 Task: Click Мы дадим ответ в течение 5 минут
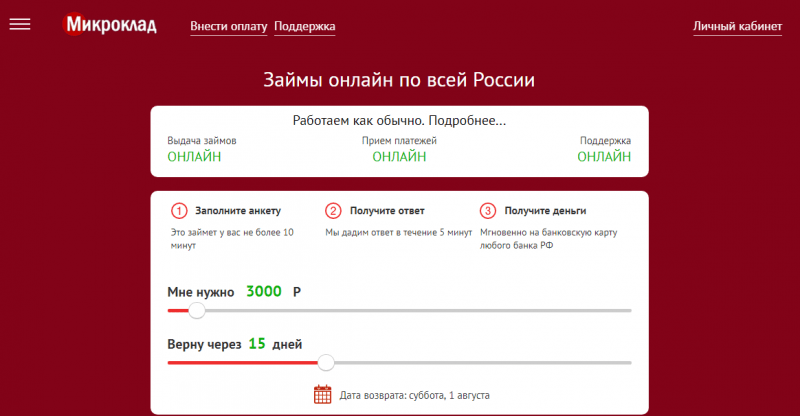(399, 232)
